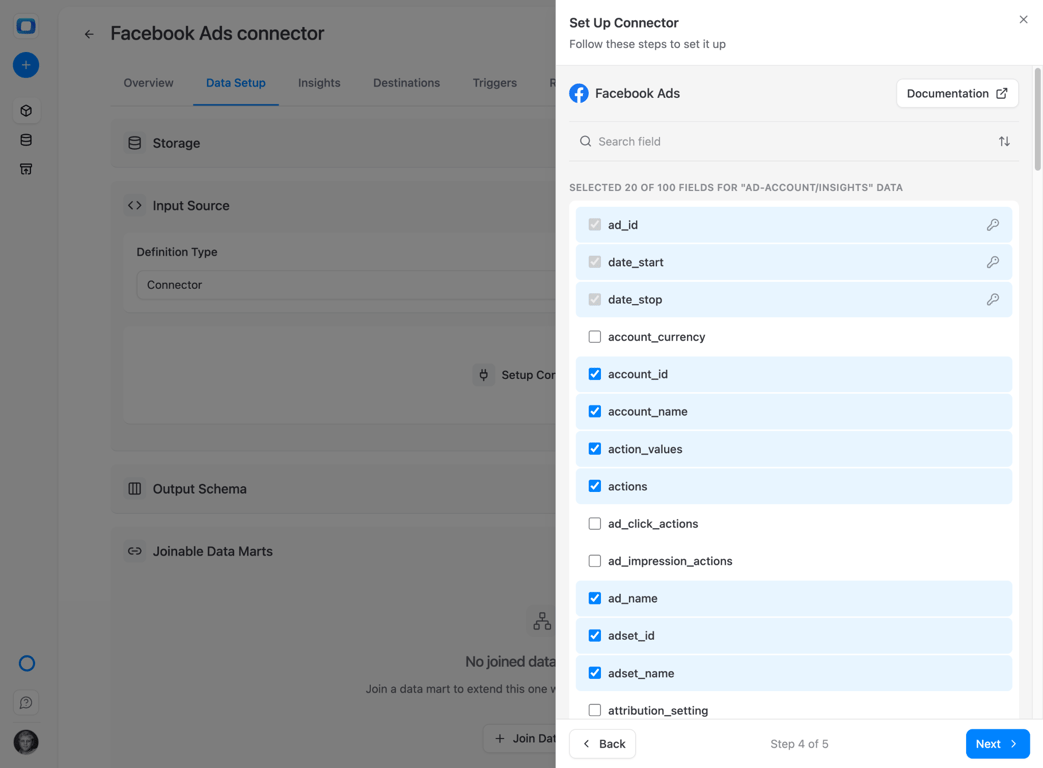This screenshot has width=1043, height=768.
Task: Open the archive sidebar icon
Action: [26, 169]
